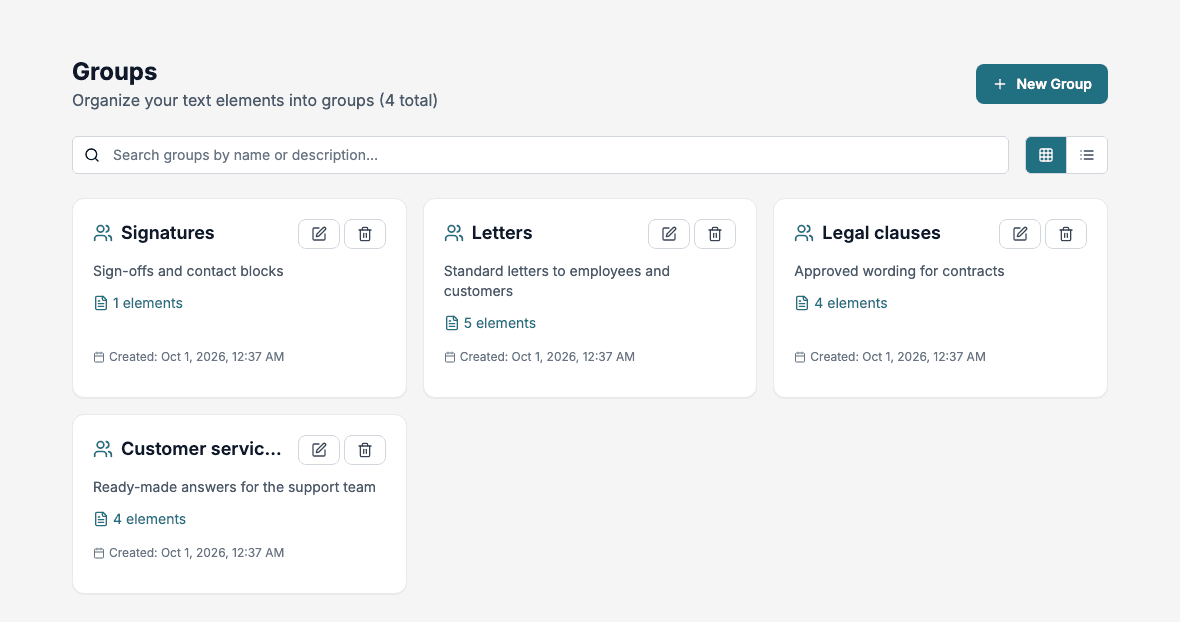
Task: Open the Legal clauses group title
Action: click(881, 233)
